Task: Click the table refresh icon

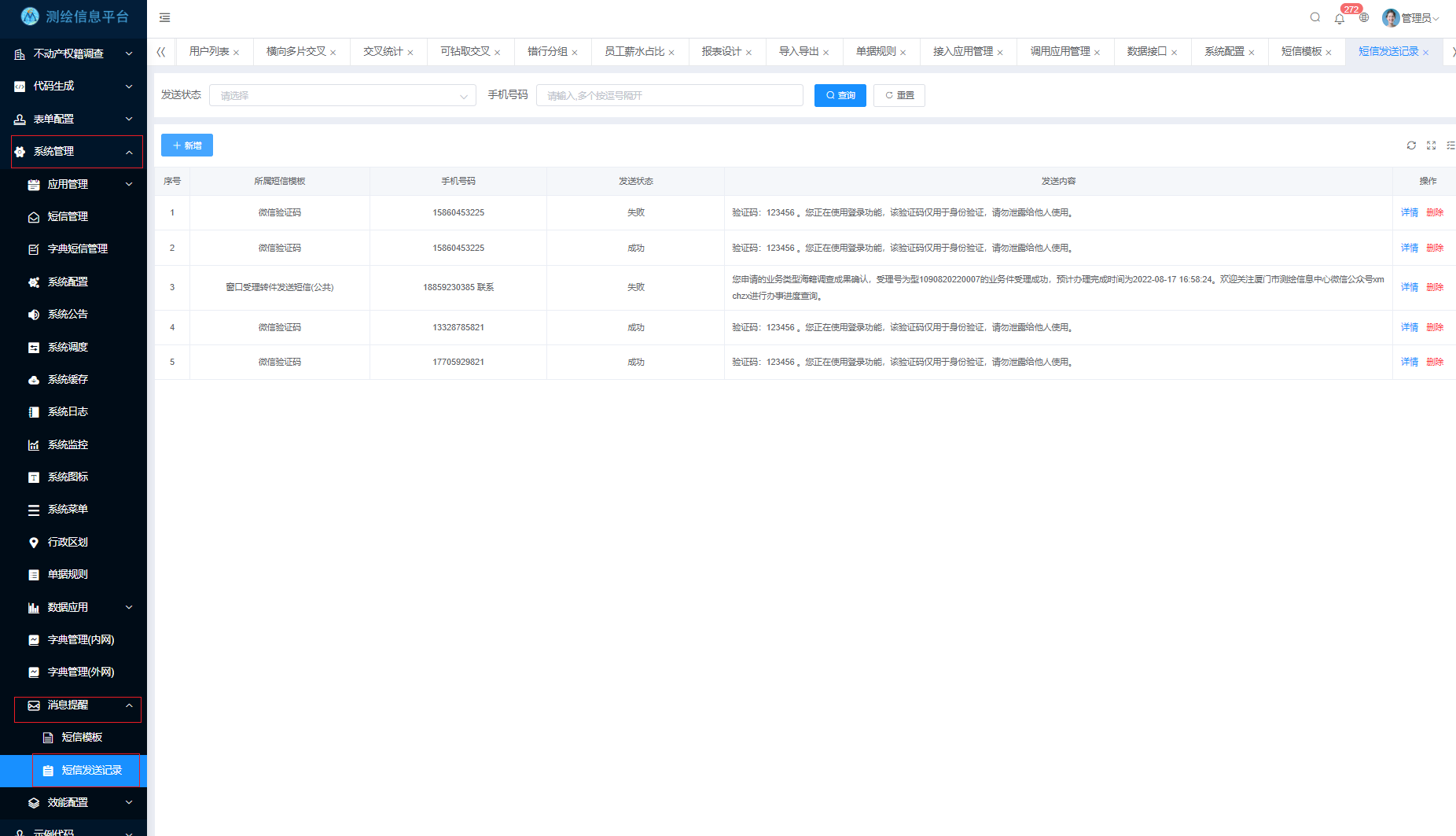Action: tap(1411, 145)
